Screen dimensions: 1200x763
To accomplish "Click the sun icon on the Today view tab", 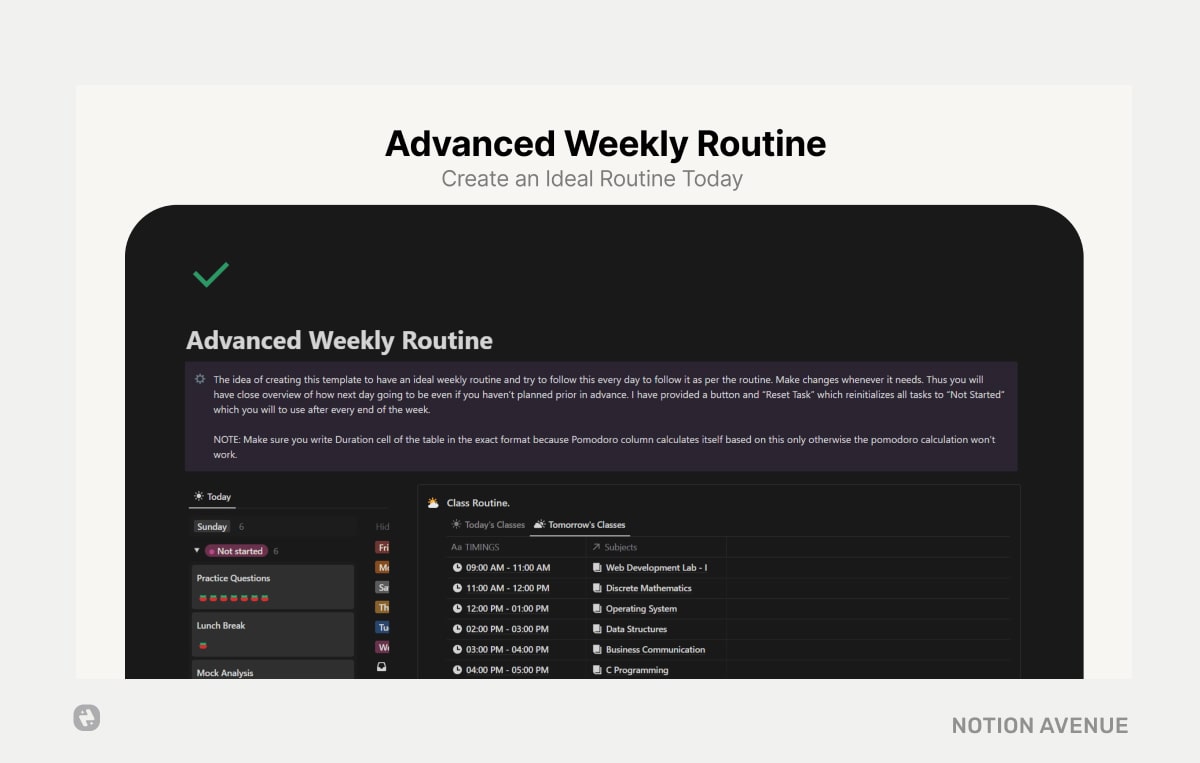I will tap(198, 496).
